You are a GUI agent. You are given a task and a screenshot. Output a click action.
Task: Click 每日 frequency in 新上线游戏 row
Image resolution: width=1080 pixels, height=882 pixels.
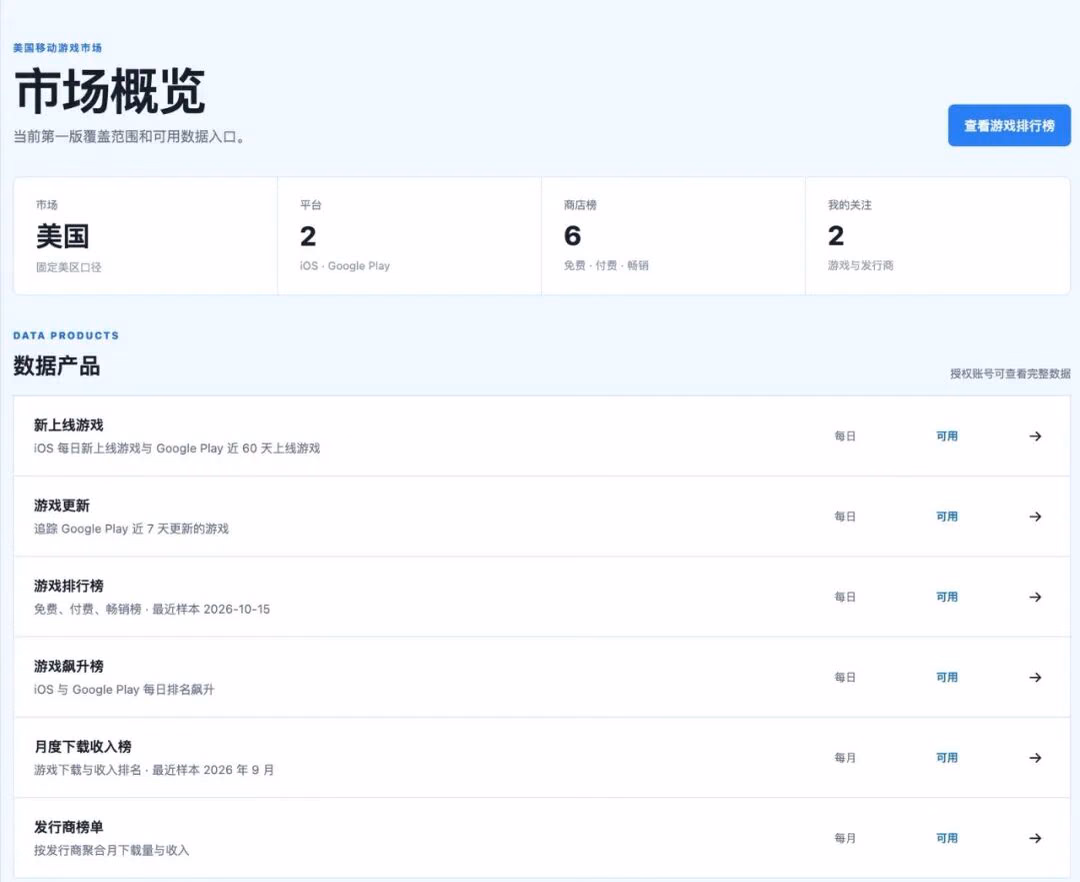[x=844, y=436]
